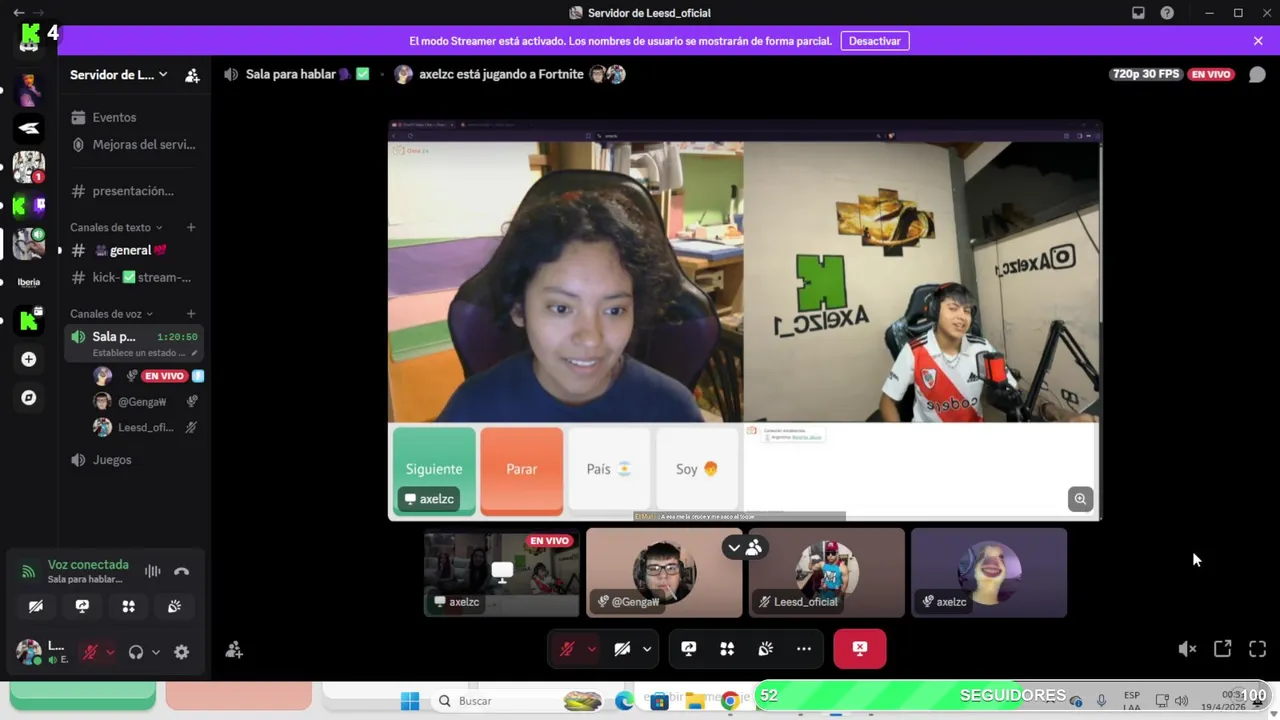The height and width of the screenshot is (720, 1280).
Task: Pop out the stream window
Action: pos(1222,649)
